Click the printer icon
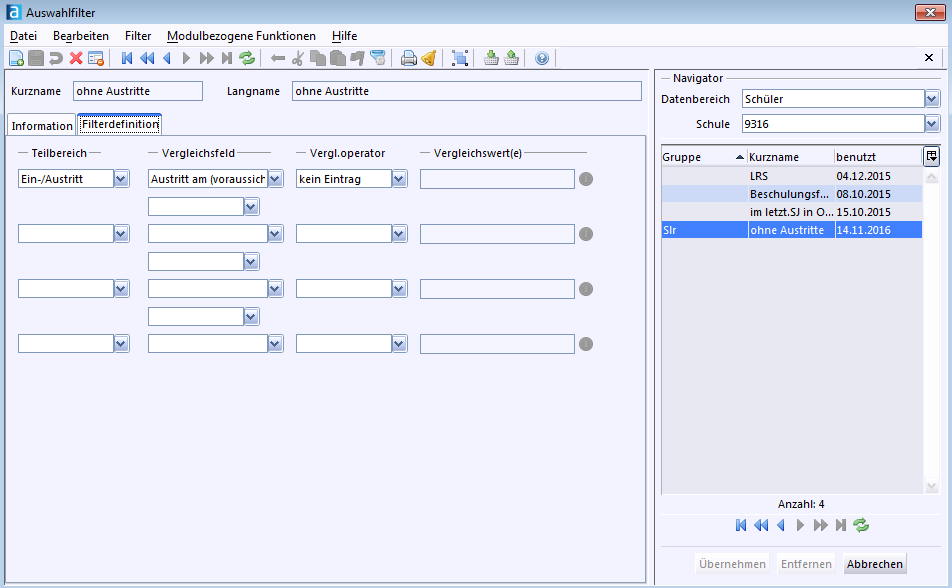 [x=409, y=58]
